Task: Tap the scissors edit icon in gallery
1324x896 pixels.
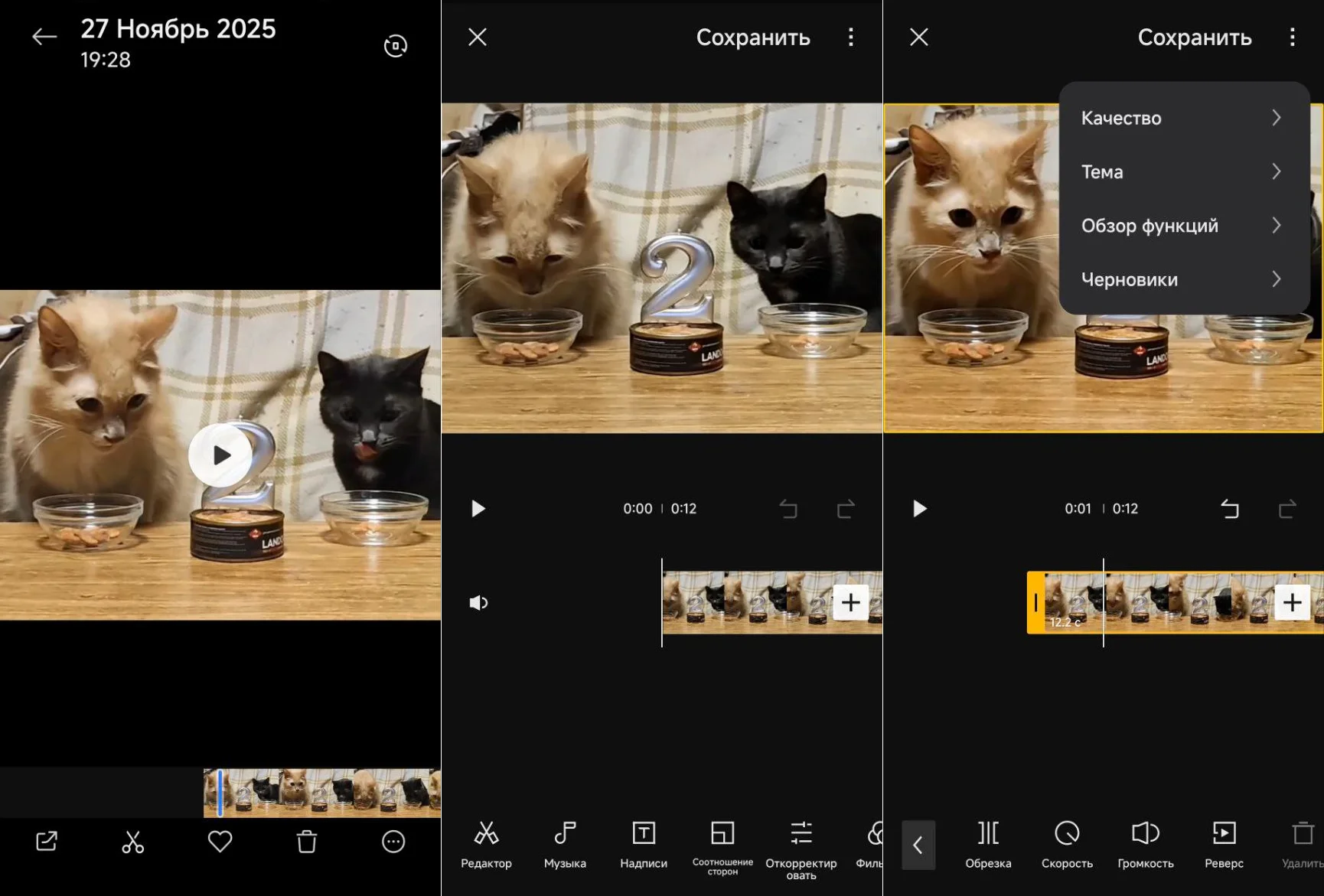Action: tap(132, 842)
